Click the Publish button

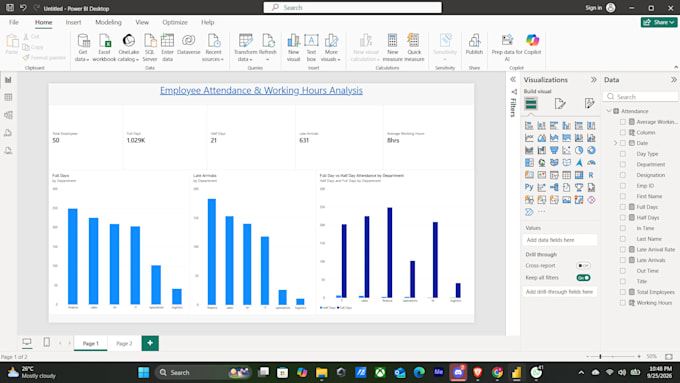(474, 45)
